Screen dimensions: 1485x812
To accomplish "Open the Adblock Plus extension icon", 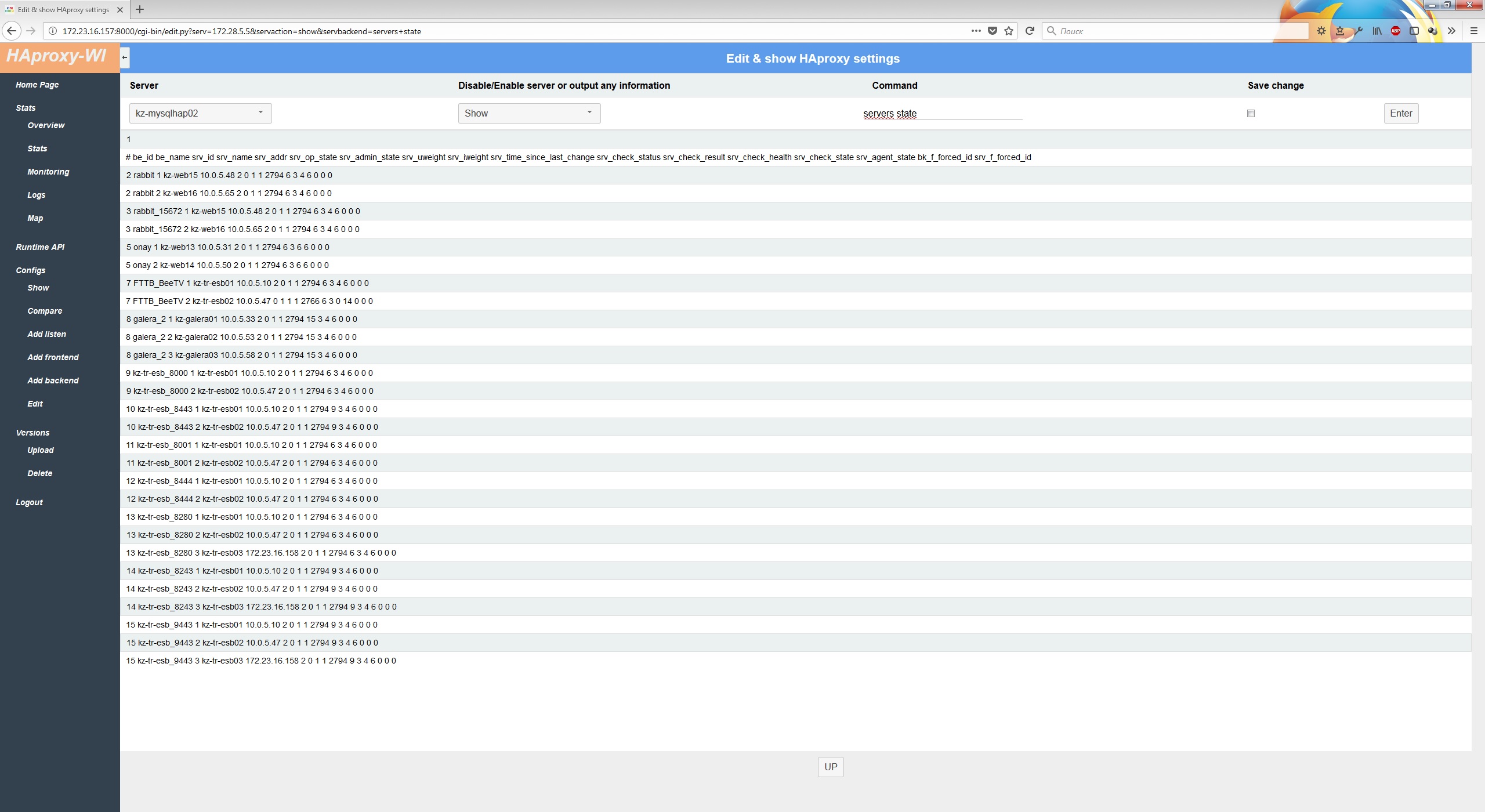I will (1396, 31).
